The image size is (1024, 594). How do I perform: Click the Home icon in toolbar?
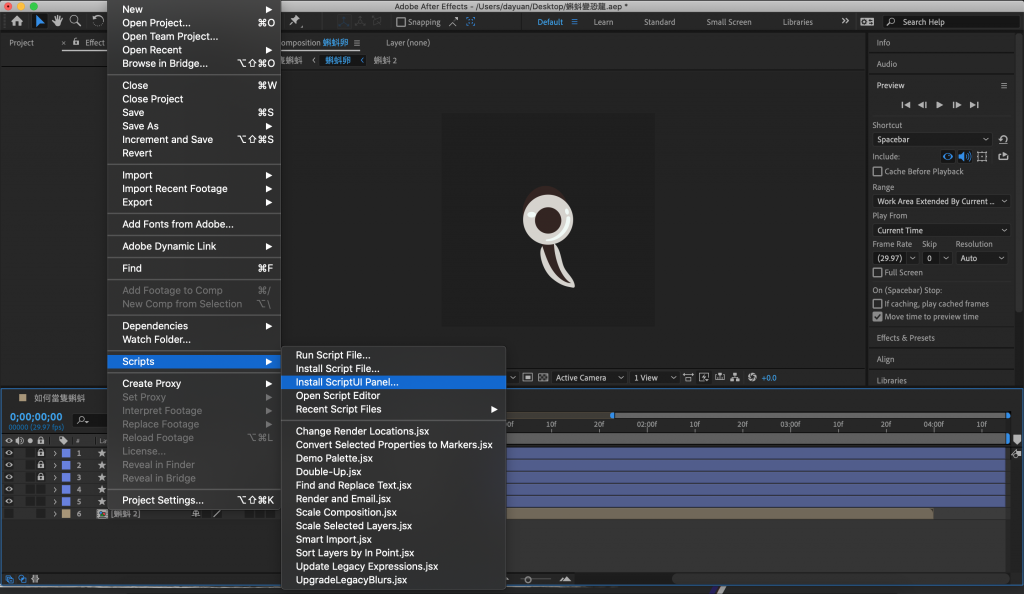[x=17, y=21]
